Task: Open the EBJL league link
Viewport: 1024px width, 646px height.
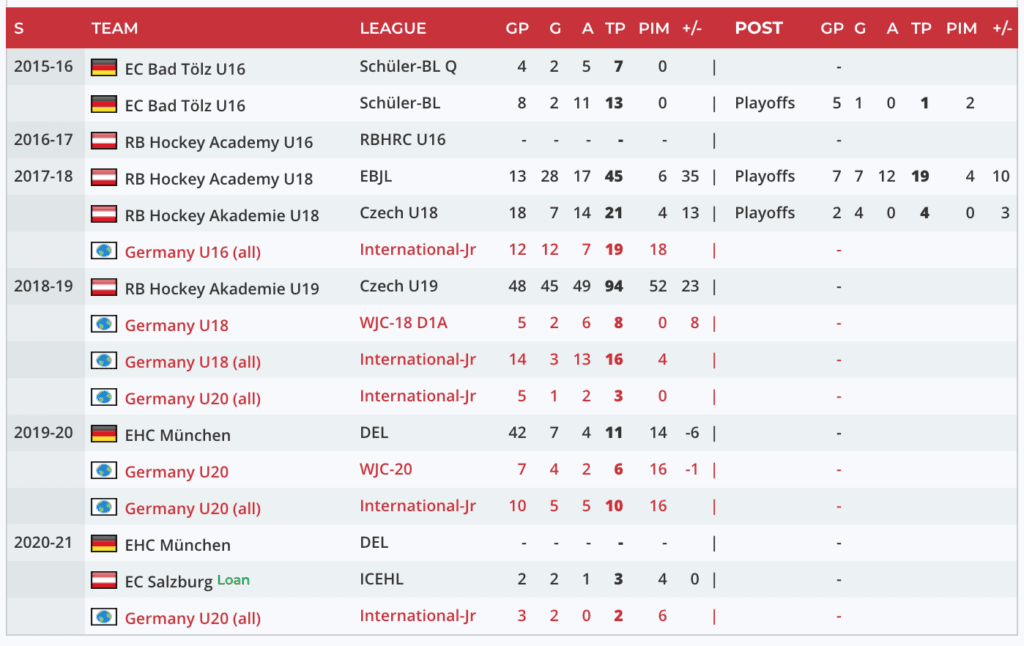Action: 378,176
